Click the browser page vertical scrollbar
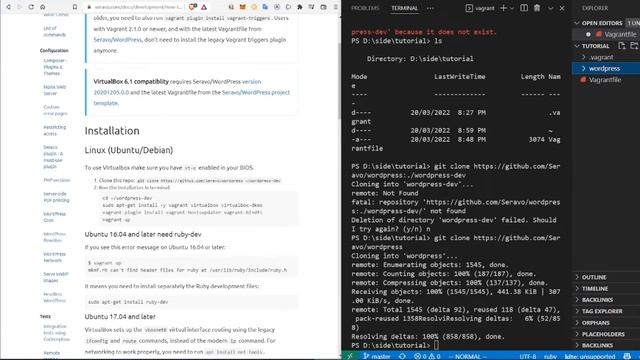The image size is (640, 360). coord(339,80)
